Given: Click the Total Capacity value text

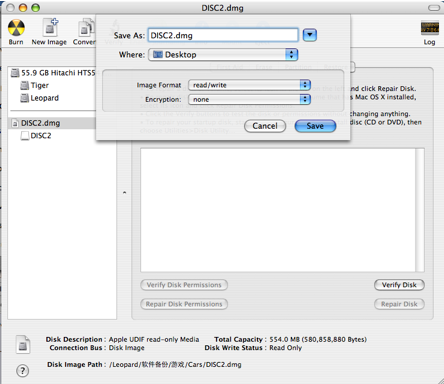Looking at the screenshot, I should click(x=318, y=339).
